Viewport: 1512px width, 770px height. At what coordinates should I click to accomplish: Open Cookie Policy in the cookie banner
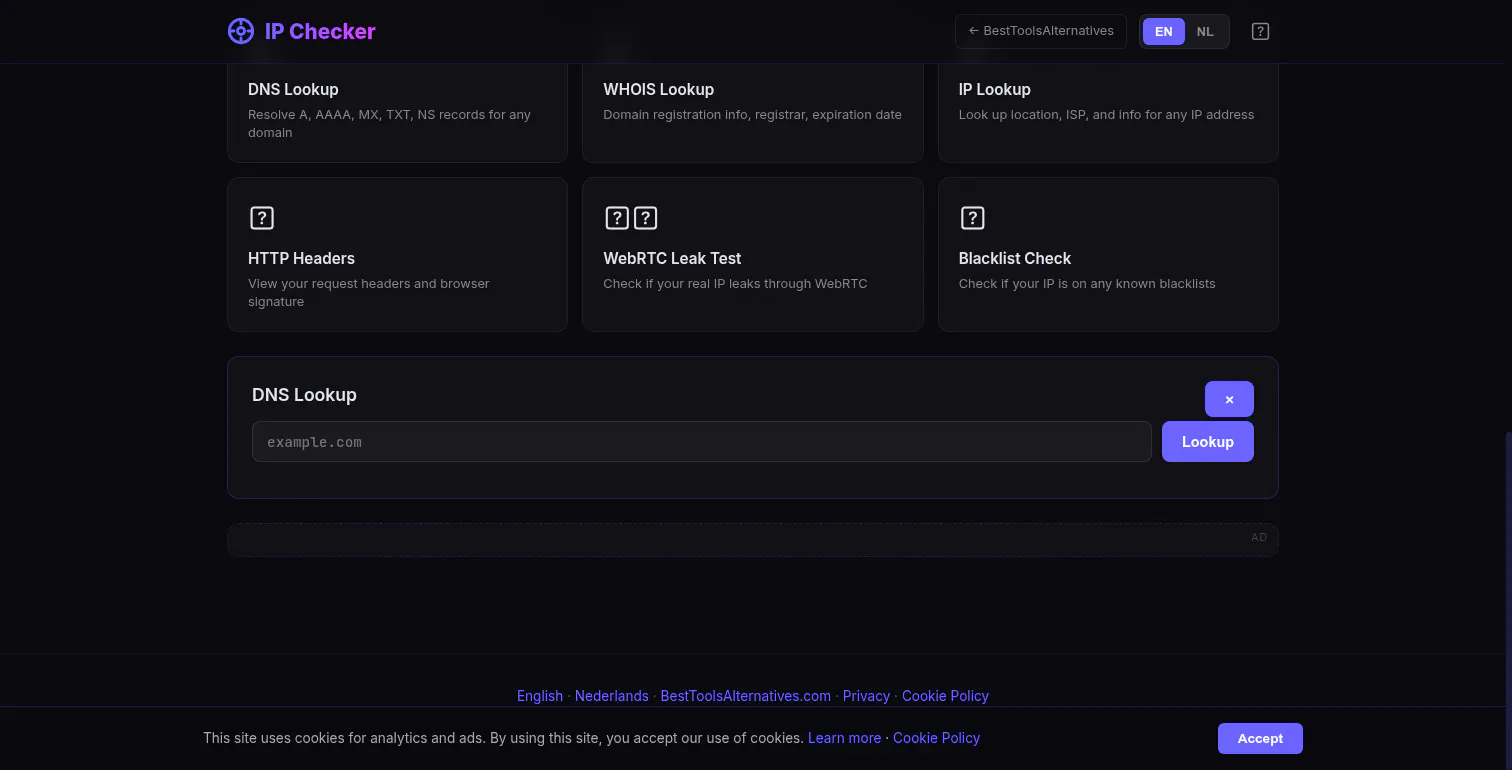click(936, 738)
